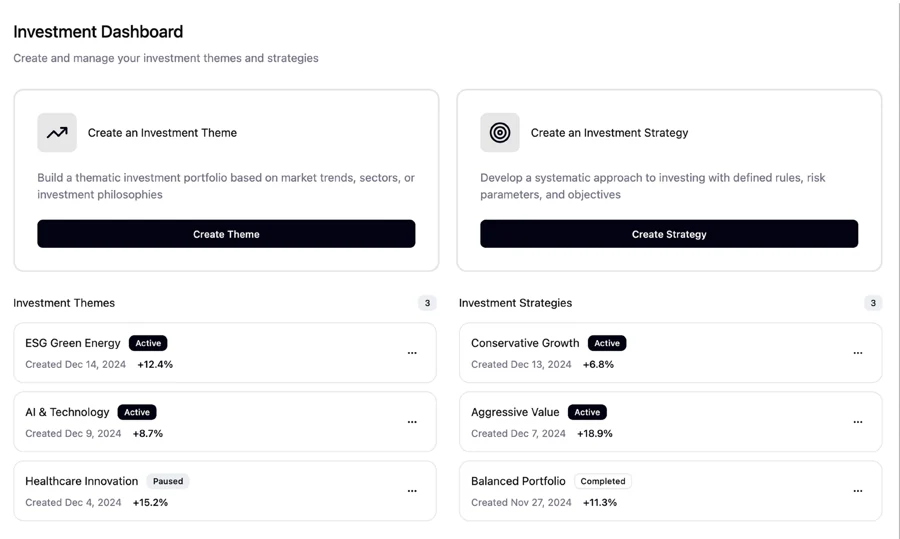Click the Investment Strategies count badge
The width and height of the screenshot is (900, 539).
[x=873, y=303]
